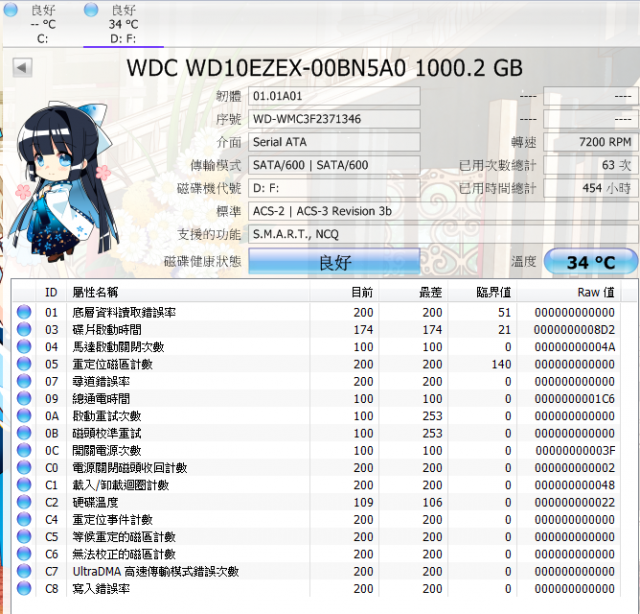Click the interface field Serial ATA

334,142
